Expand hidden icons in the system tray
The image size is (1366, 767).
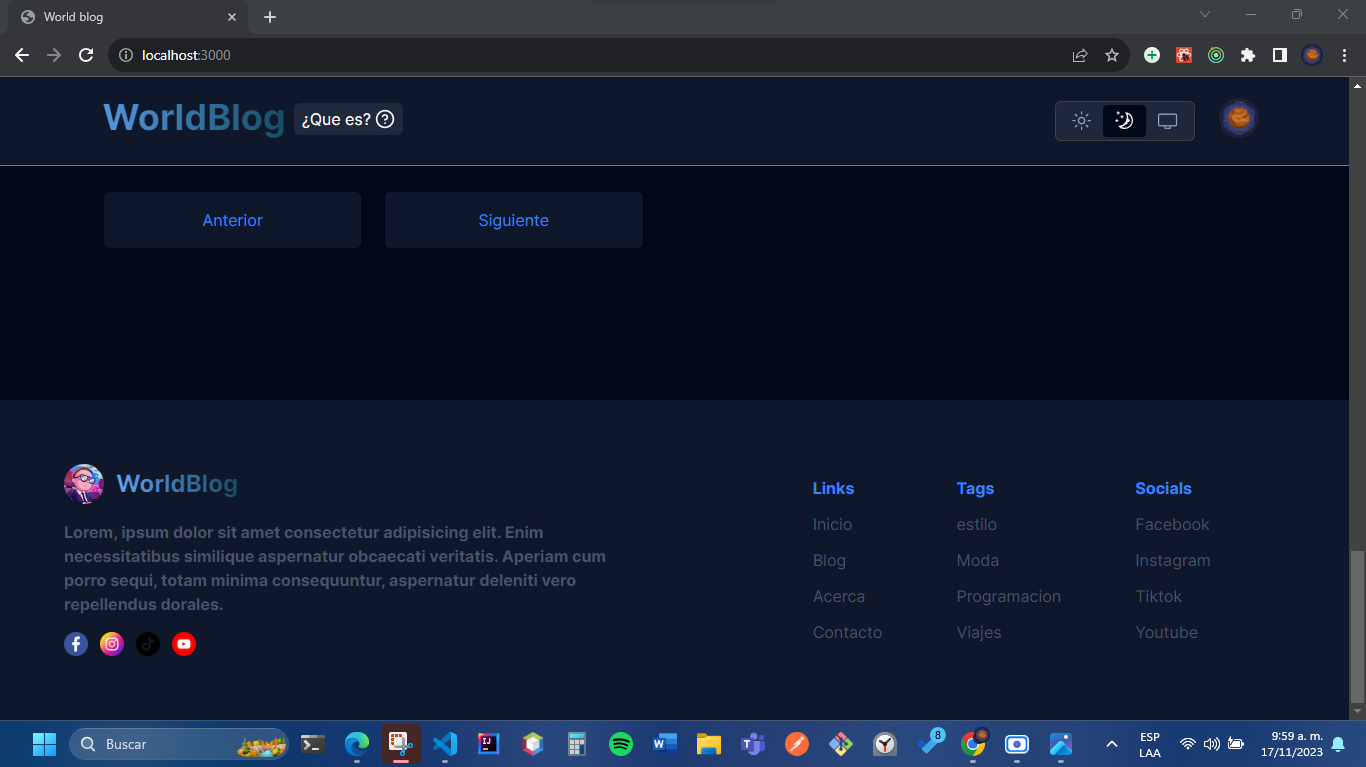[x=1111, y=744]
